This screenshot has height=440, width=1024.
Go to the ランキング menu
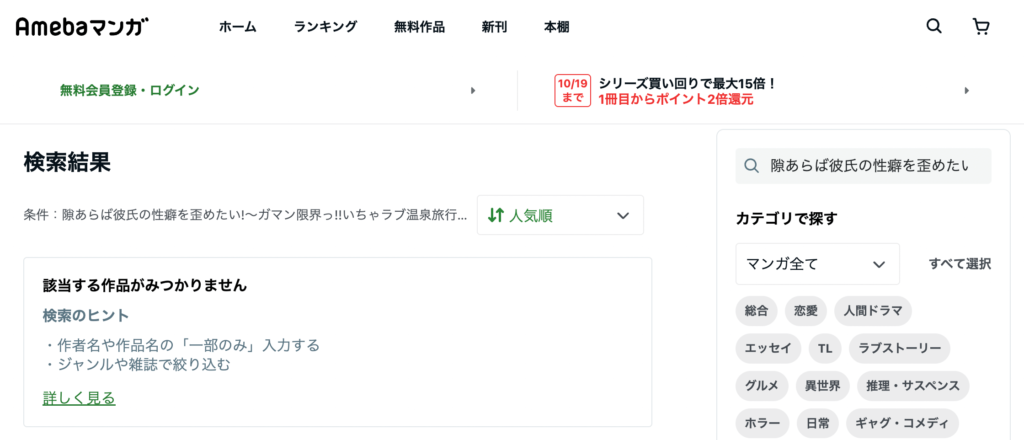coord(325,27)
